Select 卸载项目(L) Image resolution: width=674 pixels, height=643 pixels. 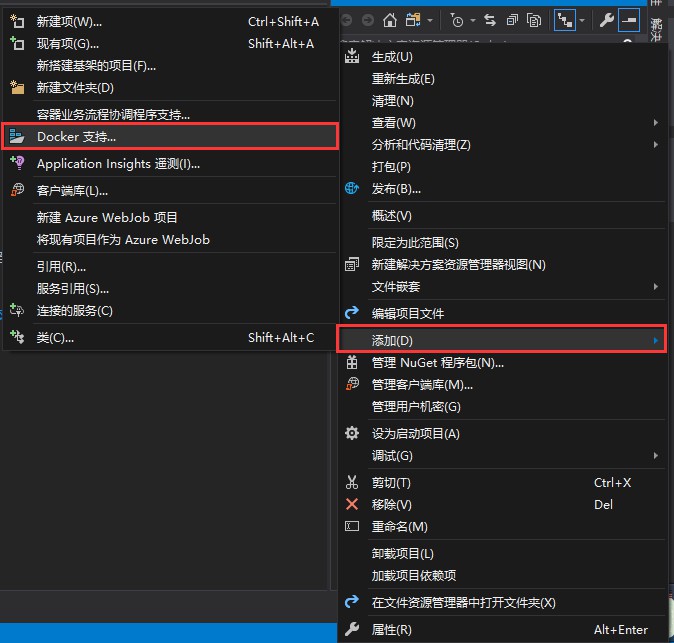pos(503,554)
